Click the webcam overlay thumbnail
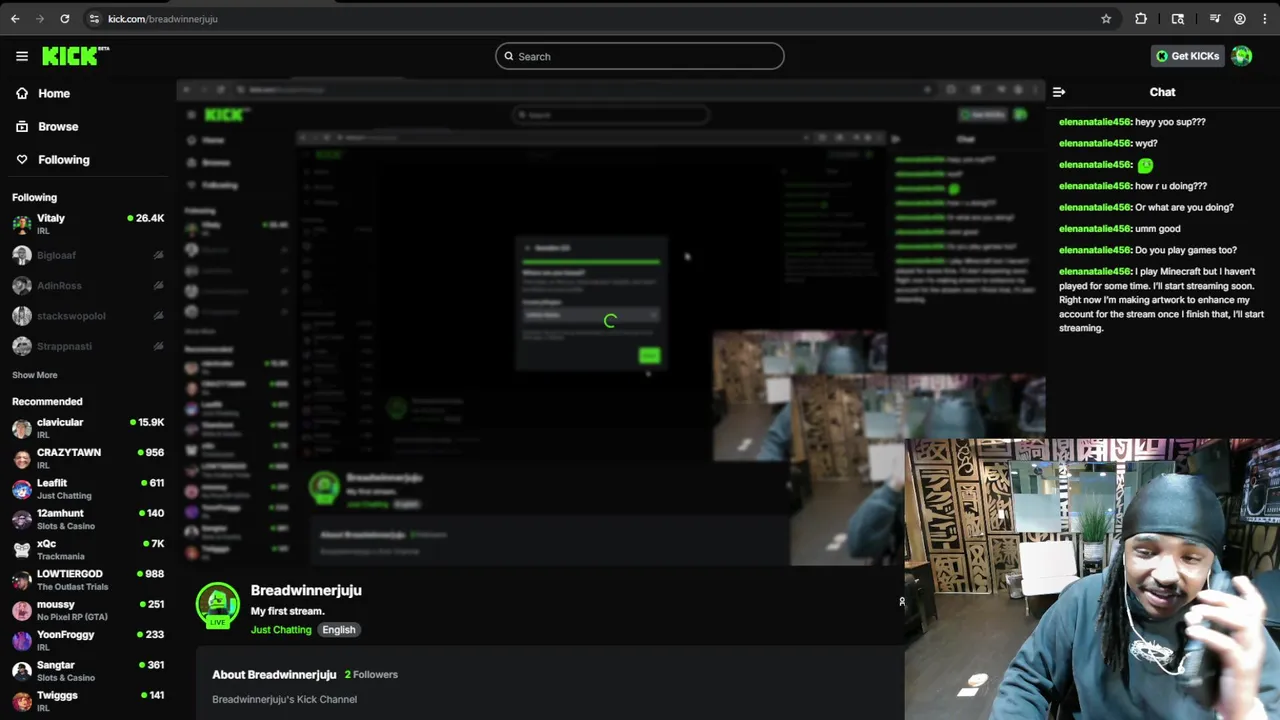The height and width of the screenshot is (720, 1280). tap(1092, 579)
